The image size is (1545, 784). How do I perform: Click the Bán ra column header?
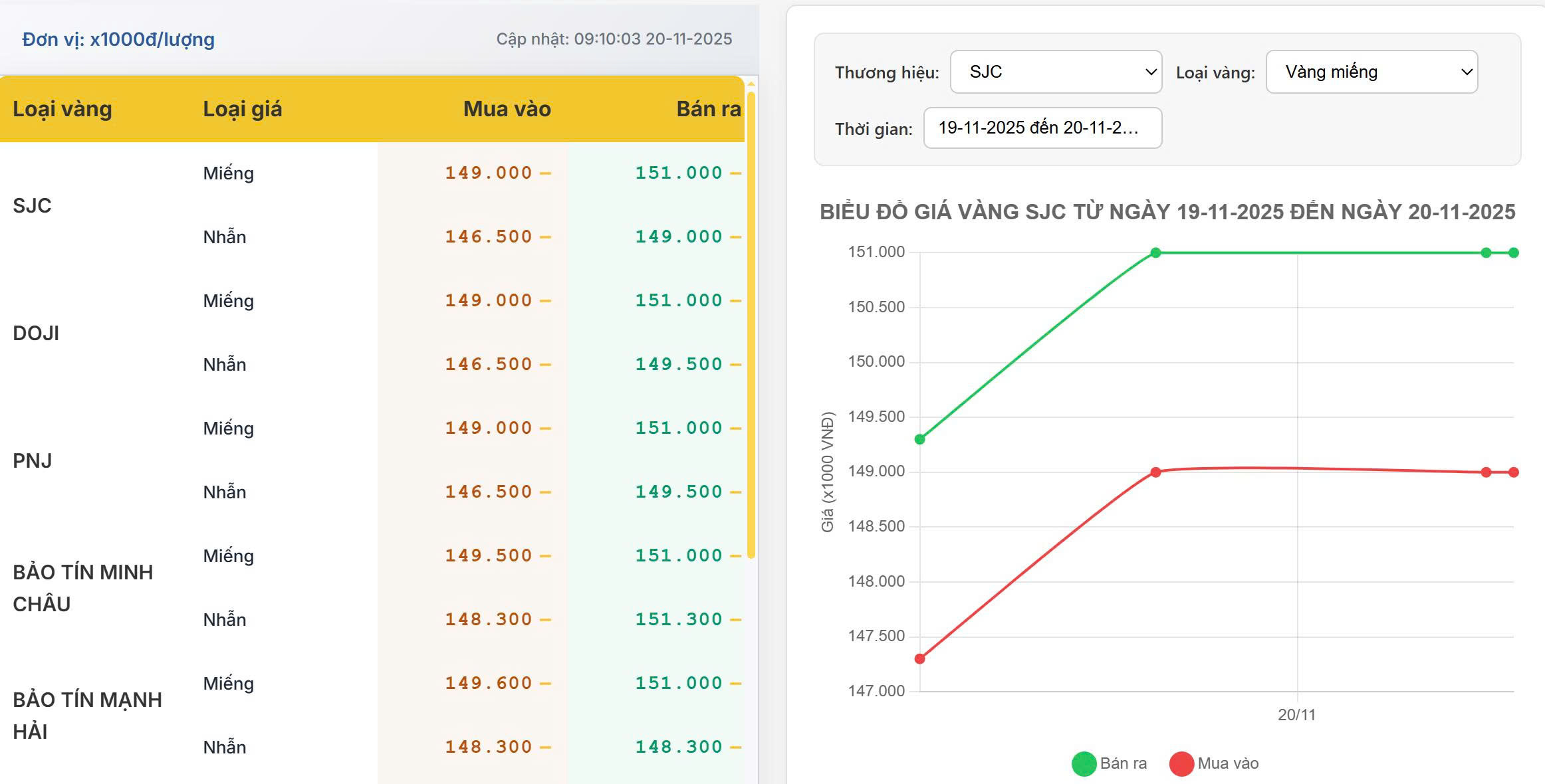pos(708,109)
